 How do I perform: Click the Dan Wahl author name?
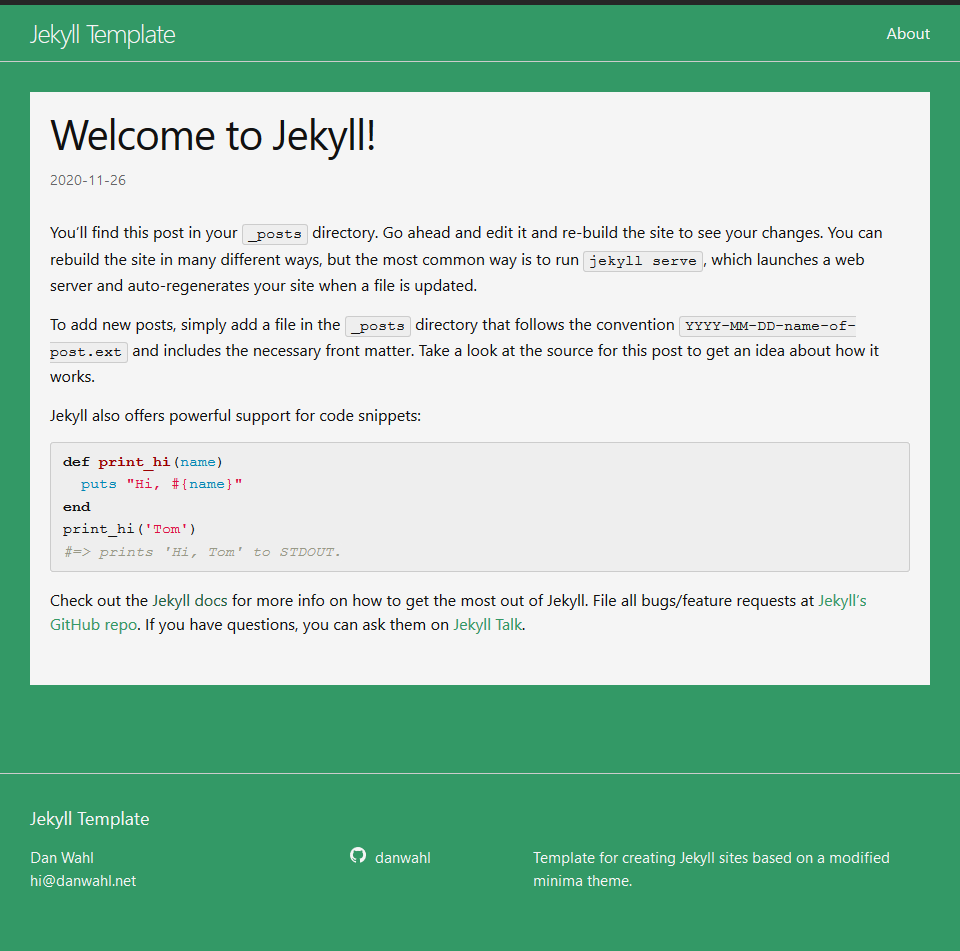pyautogui.click(x=62, y=857)
